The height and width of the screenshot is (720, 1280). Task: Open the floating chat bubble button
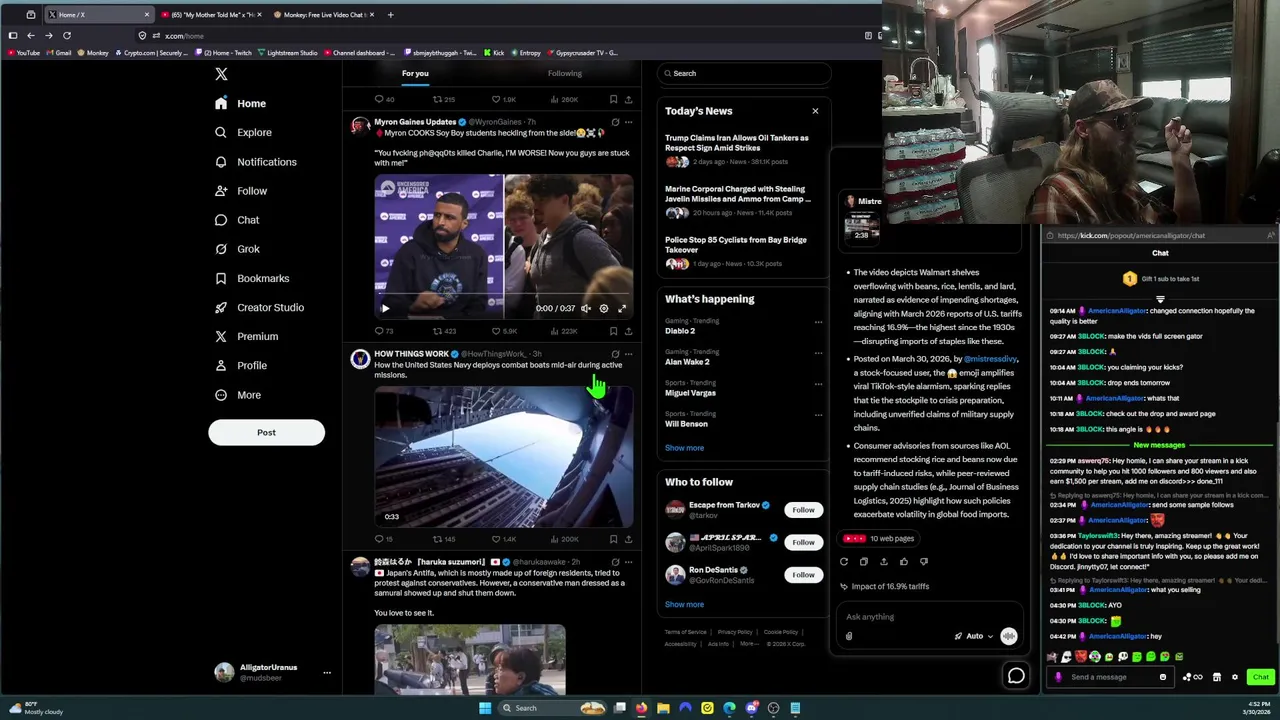click(1016, 676)
